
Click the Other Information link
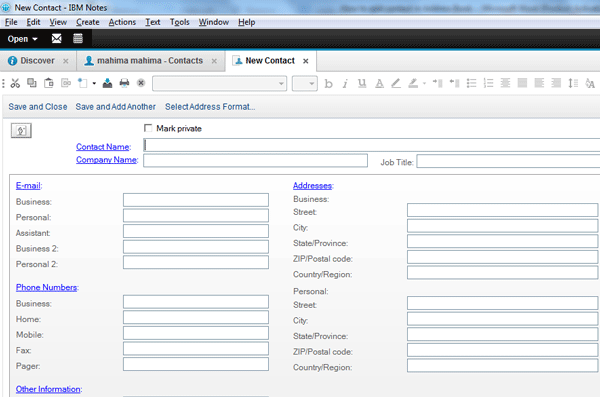pos(48,389)
